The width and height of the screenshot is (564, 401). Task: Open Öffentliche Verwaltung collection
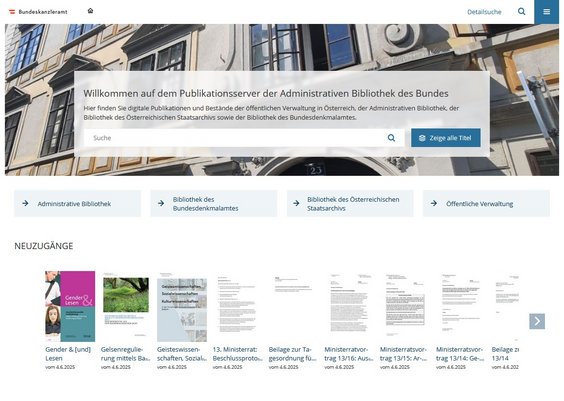click(x=486, y=204)
